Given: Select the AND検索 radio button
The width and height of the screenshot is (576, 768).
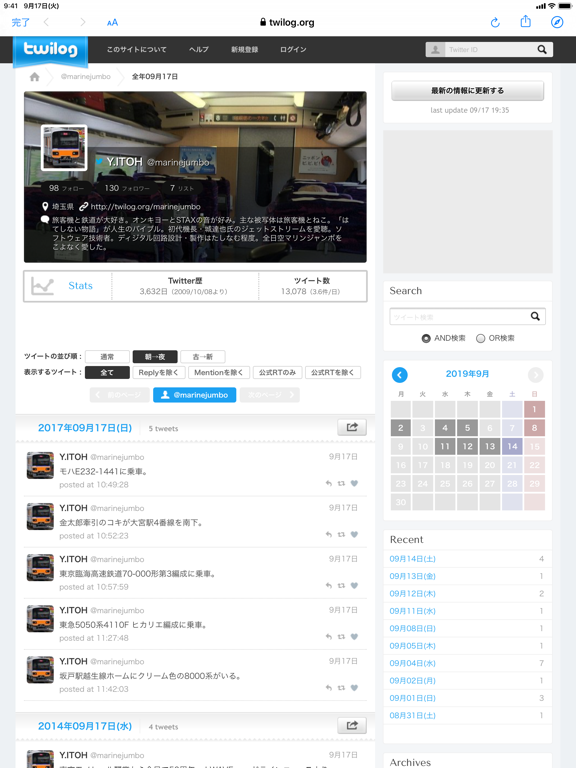Looking at the screenshot, I should [x=426, y=338].
